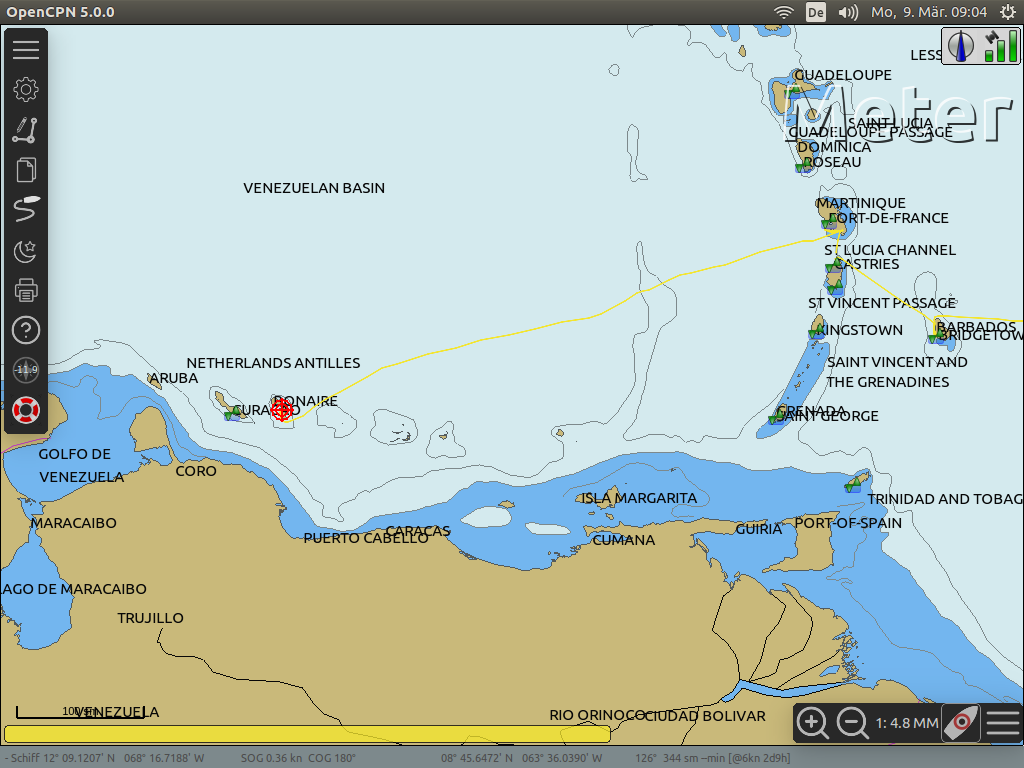Open the Route and Mark Manager pages icon
The width and height of the screenshot is (1024, 768).
[25, 170]
